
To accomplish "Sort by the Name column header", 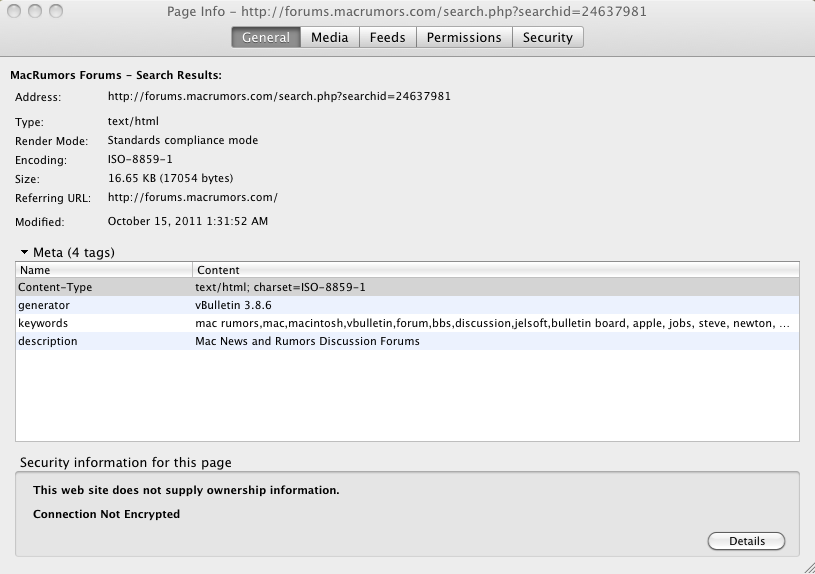I will coord(104,270).
